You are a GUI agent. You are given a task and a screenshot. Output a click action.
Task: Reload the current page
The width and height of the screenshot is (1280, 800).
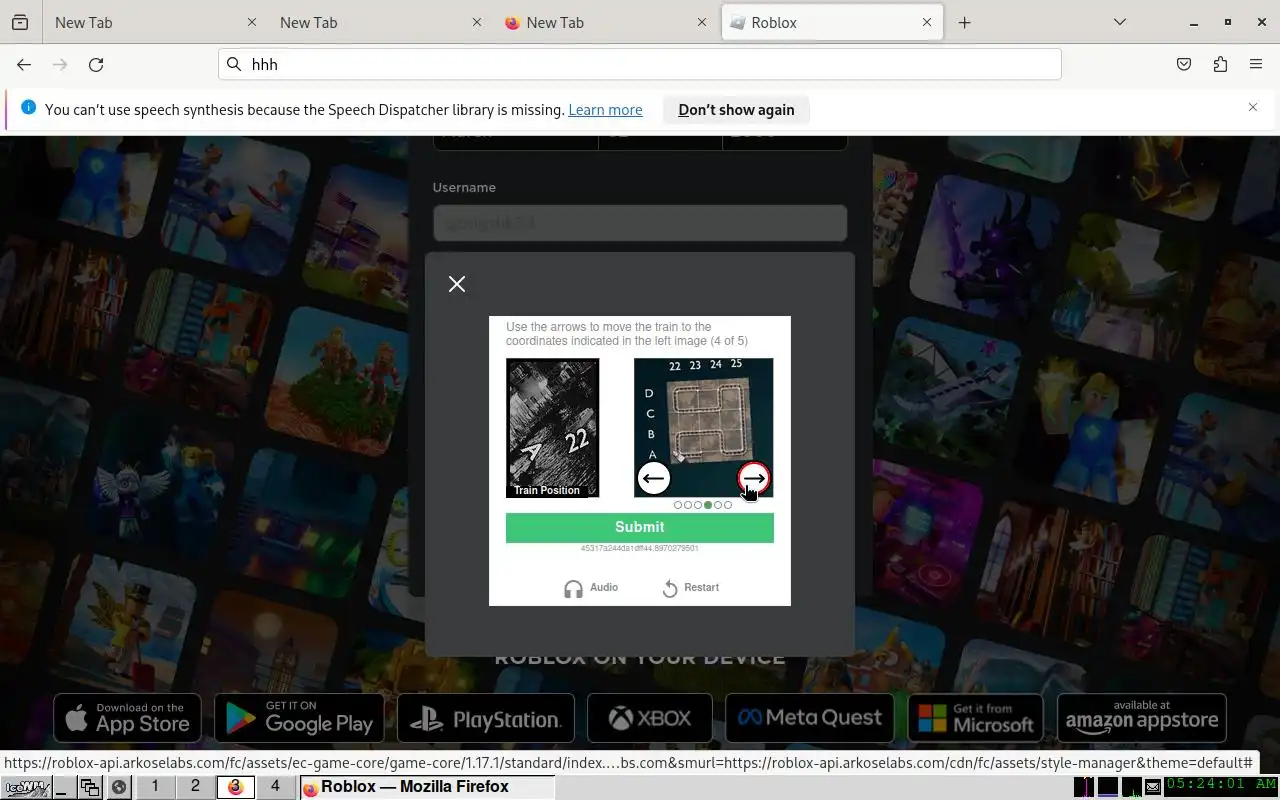tap(96, 64)
